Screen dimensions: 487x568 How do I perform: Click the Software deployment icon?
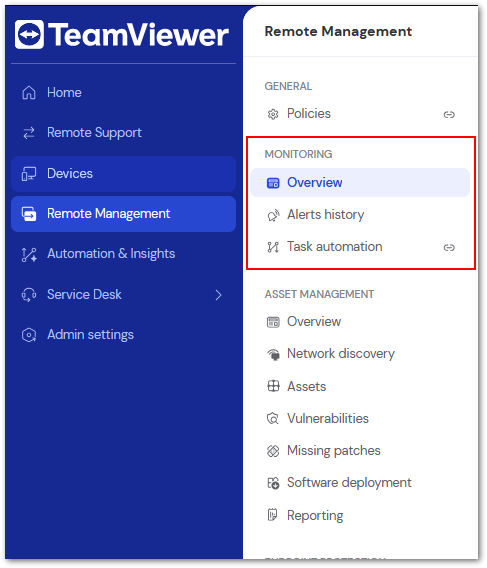coord(273,483)
